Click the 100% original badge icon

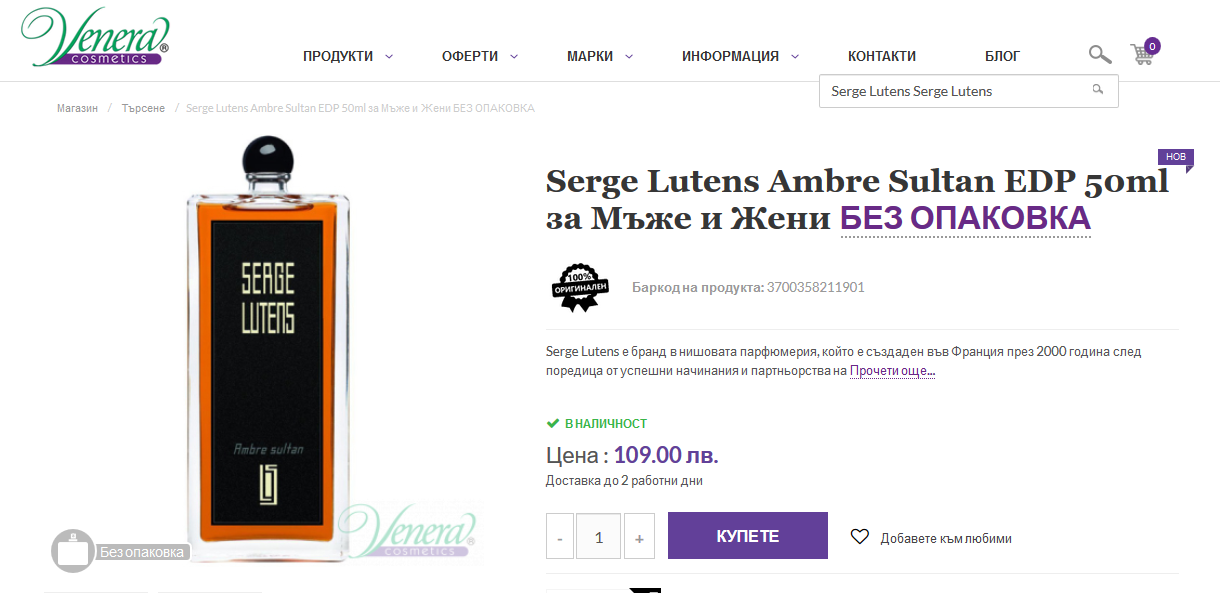(581, 287)
